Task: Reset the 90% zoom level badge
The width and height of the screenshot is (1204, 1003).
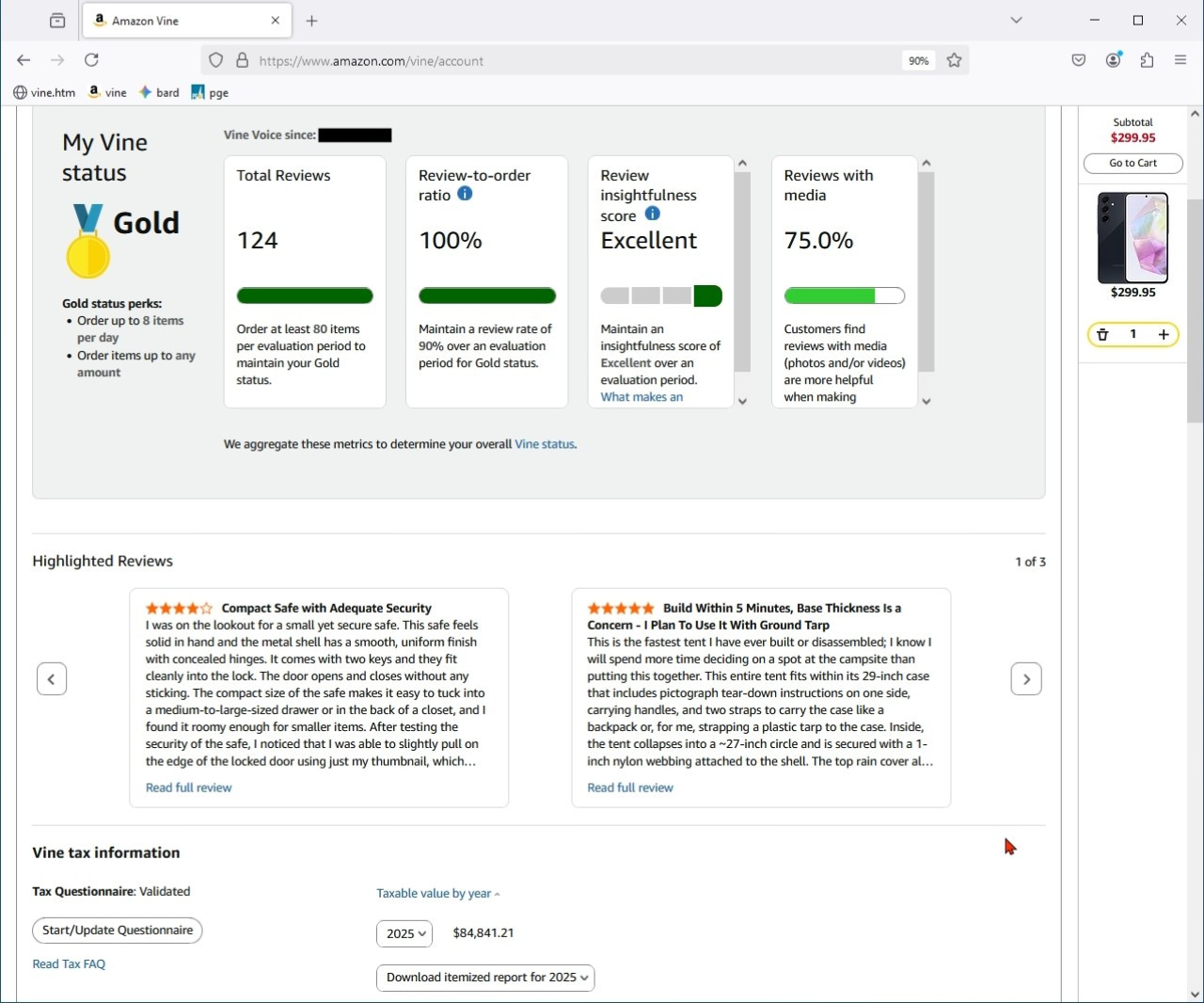Action: point(919,60)
